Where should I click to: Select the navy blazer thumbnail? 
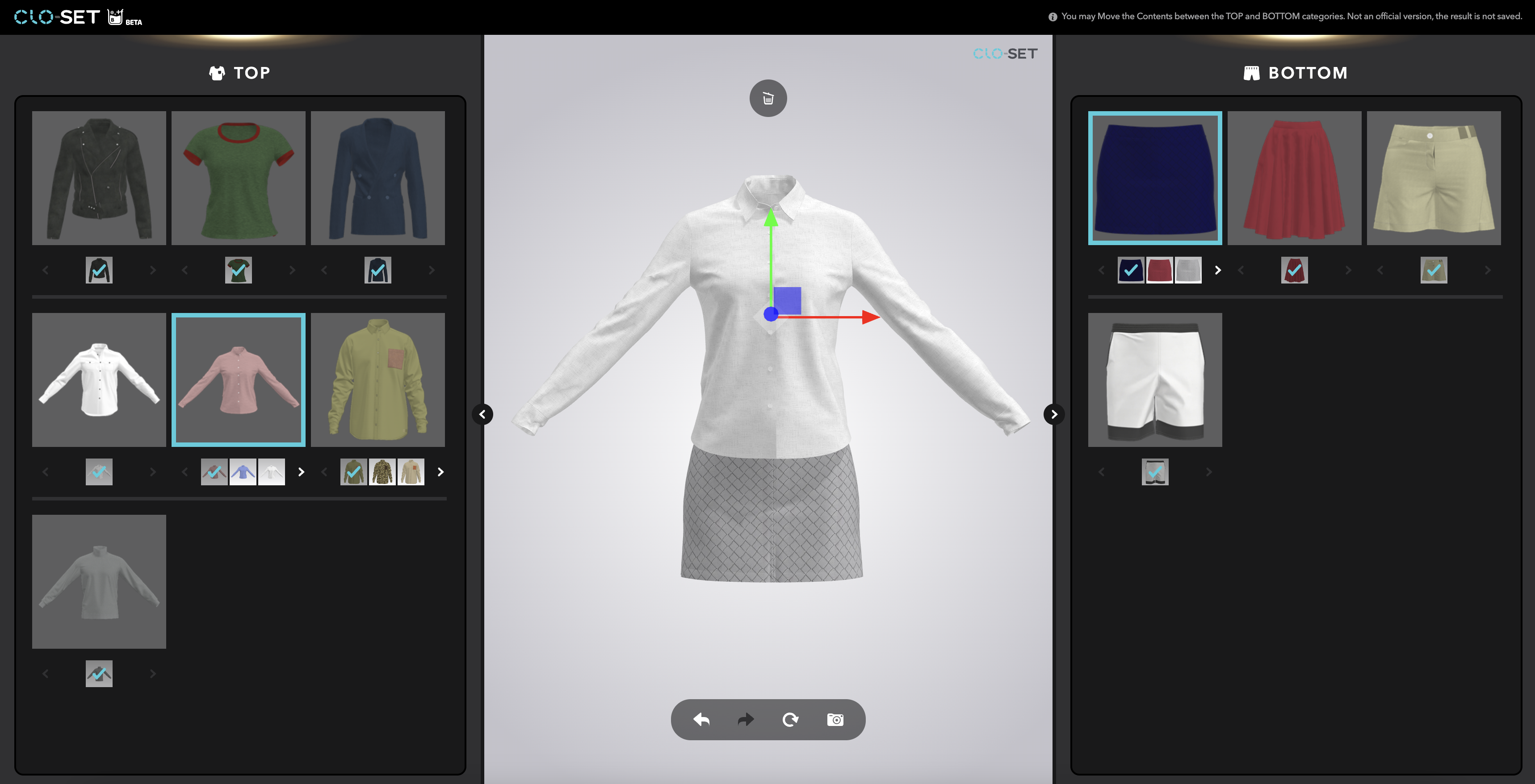tap(378, 178)
